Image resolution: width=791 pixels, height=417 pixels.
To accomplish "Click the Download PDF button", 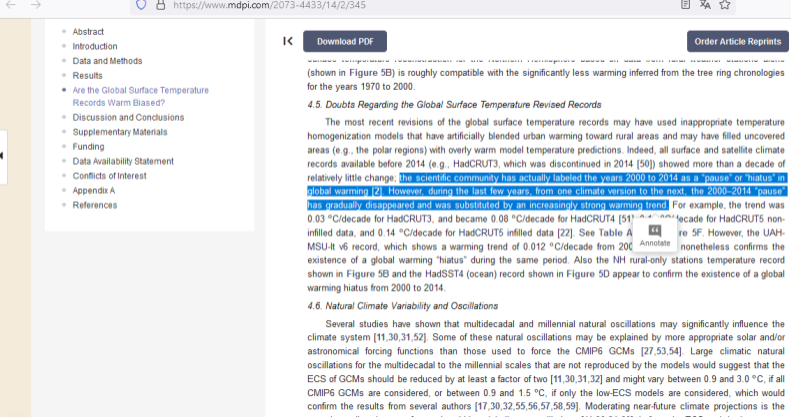I will (x=345, y=41).
